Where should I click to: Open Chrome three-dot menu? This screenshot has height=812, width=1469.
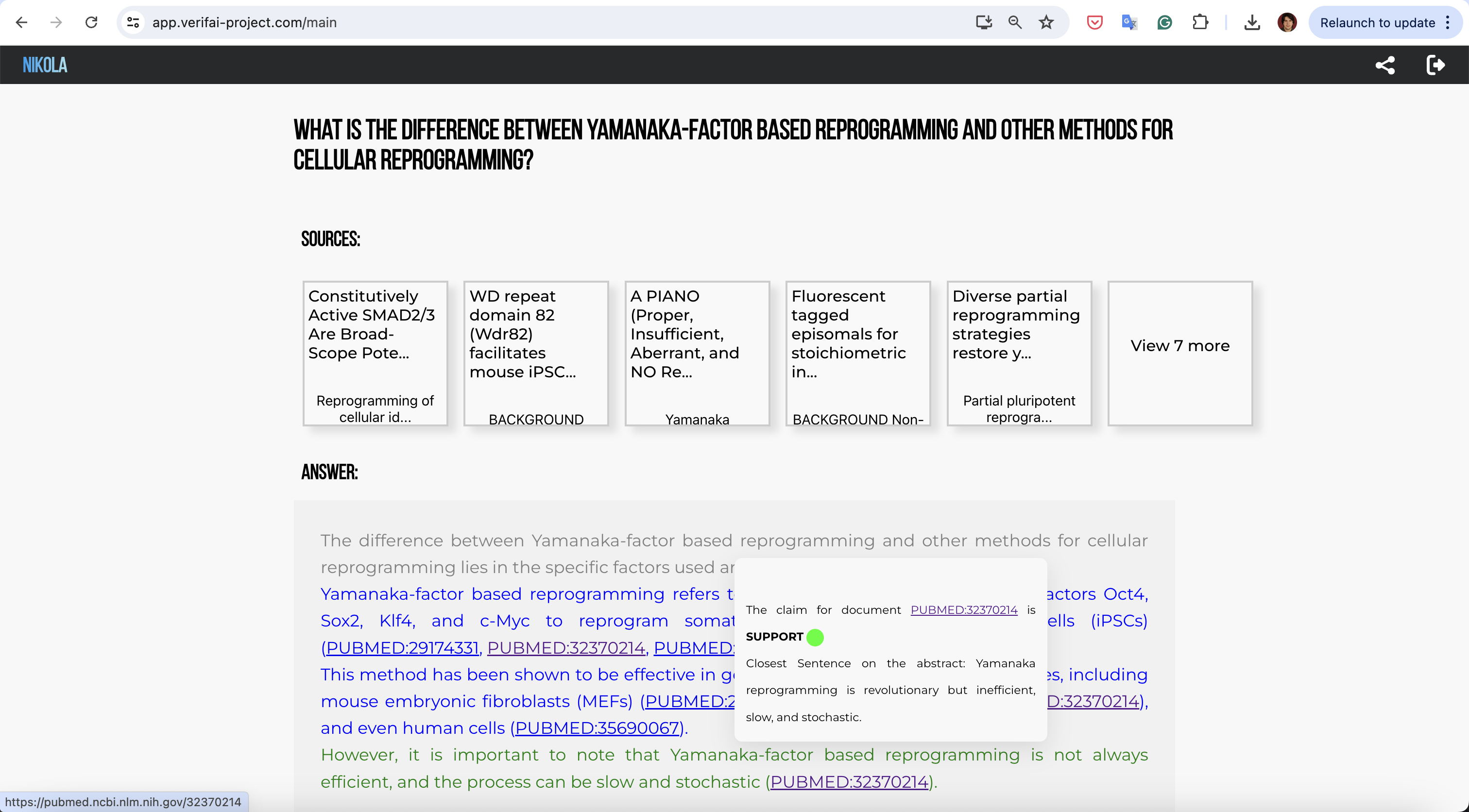1447,23
